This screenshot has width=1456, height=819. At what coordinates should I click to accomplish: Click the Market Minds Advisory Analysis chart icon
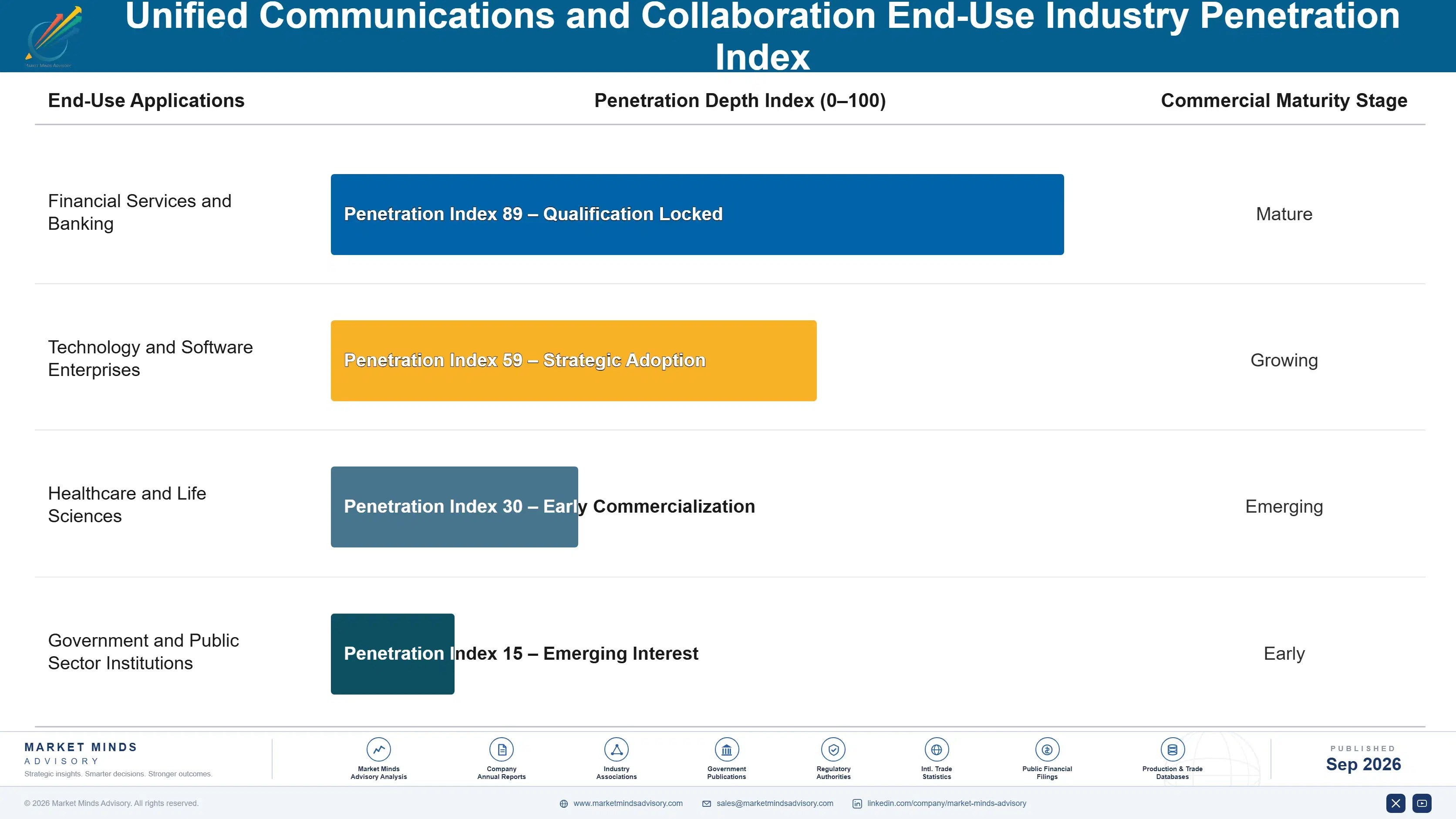(379, 749)
